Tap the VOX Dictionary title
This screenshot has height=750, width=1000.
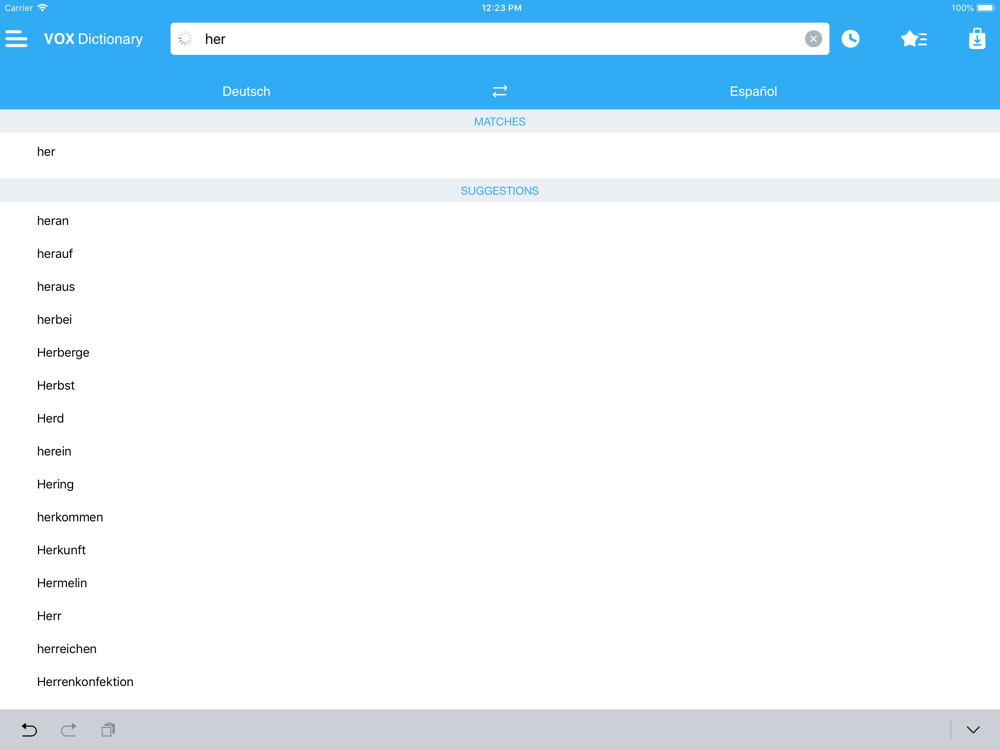click(x=93, y=39)
